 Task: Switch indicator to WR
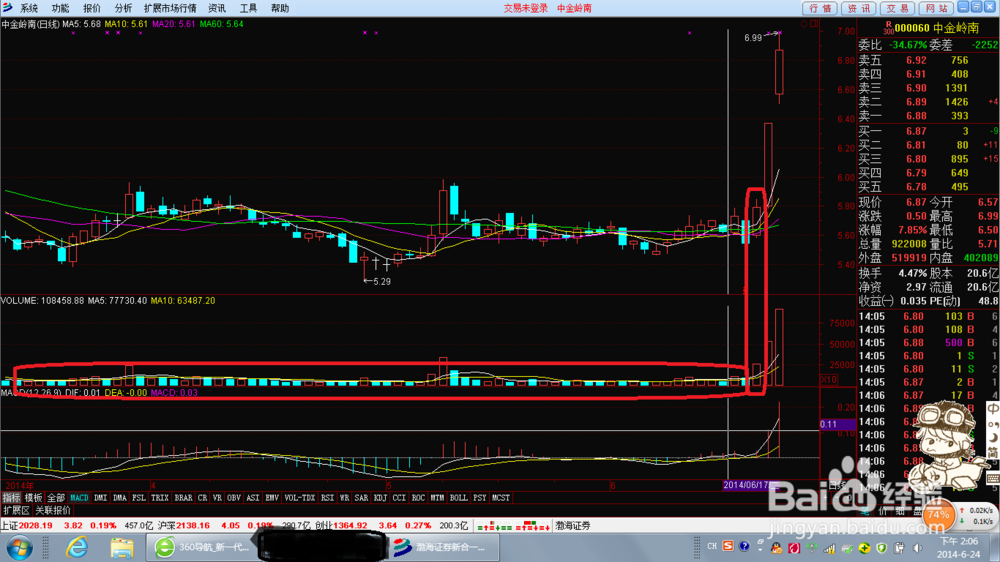coord(344,498)
